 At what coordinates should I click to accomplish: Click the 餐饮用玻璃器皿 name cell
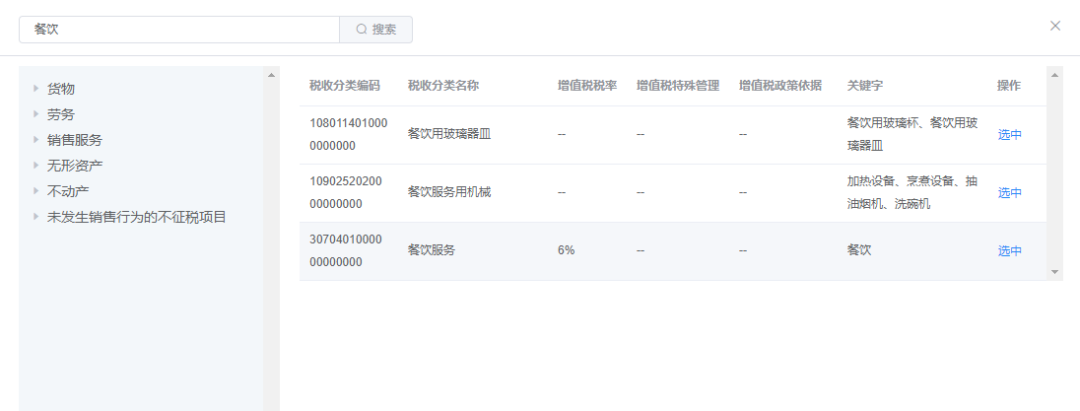pos(448,135)
